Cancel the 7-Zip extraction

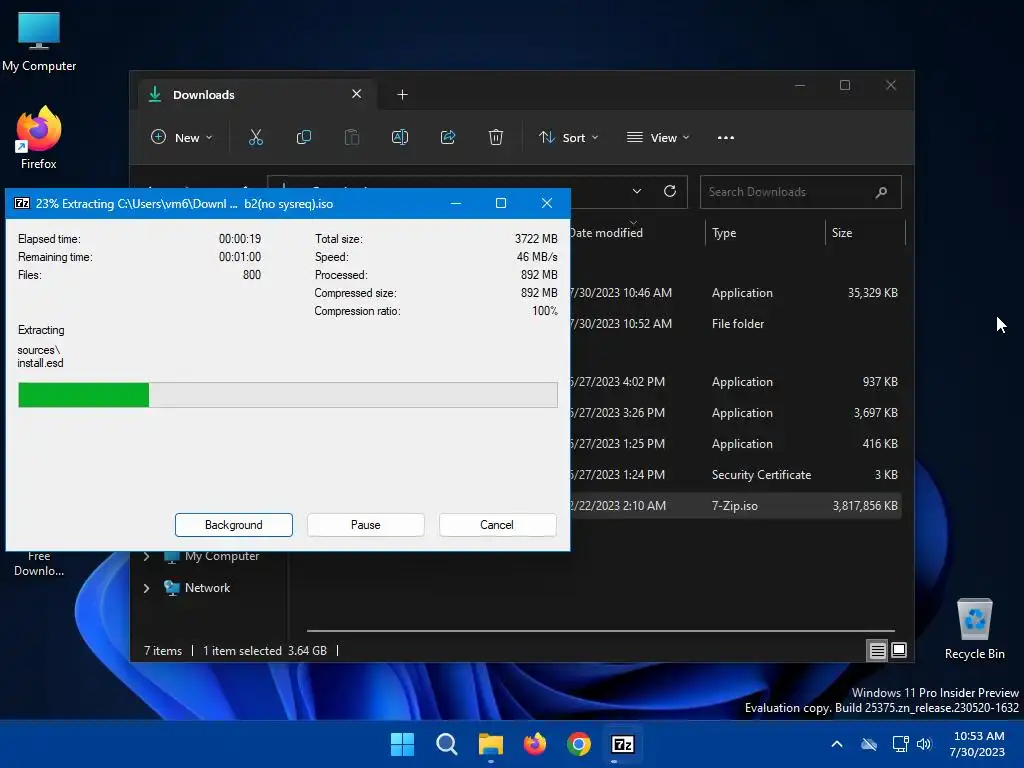497,525
